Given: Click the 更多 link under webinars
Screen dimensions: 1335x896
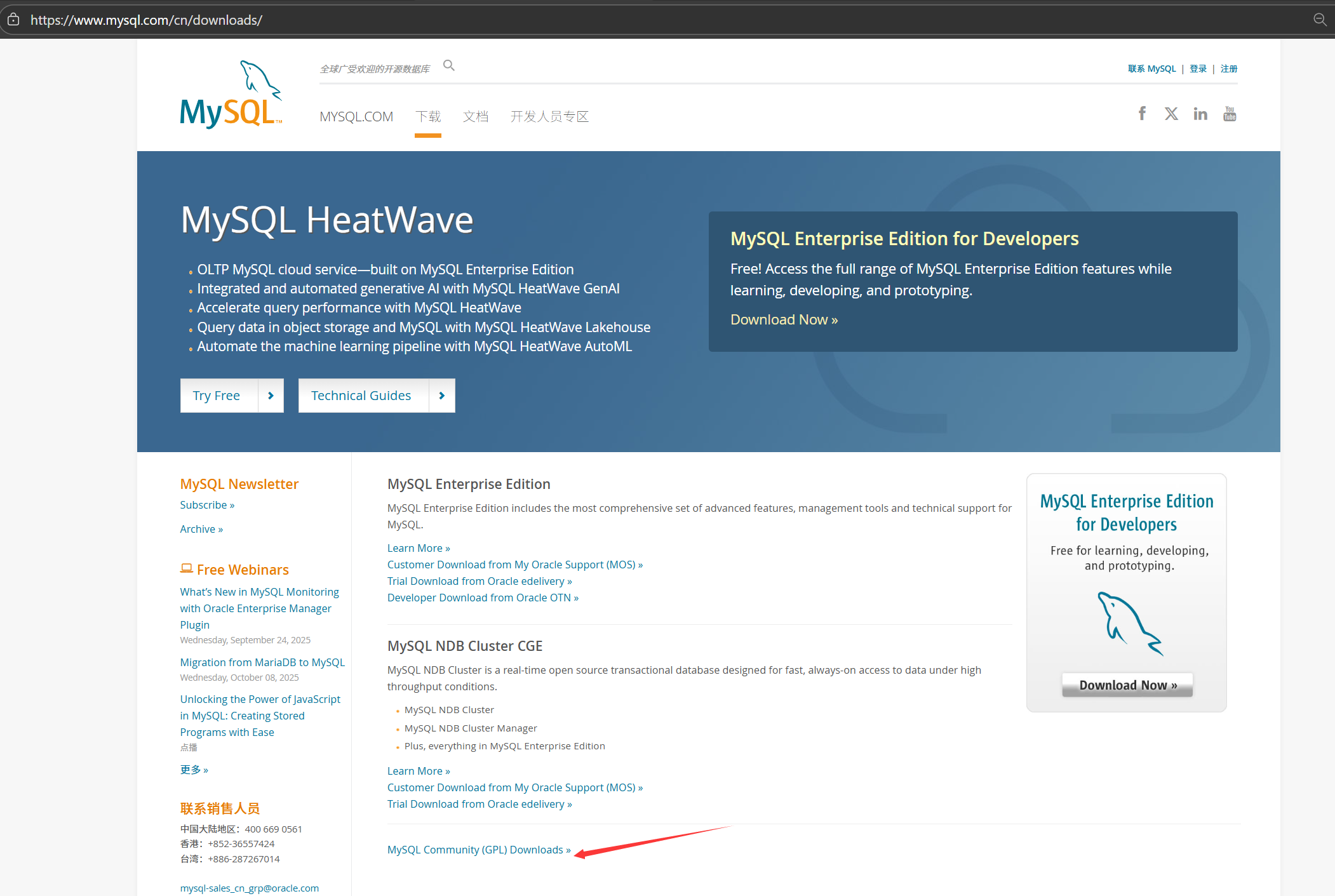Looking at the screenshot, I should point(194,770).
